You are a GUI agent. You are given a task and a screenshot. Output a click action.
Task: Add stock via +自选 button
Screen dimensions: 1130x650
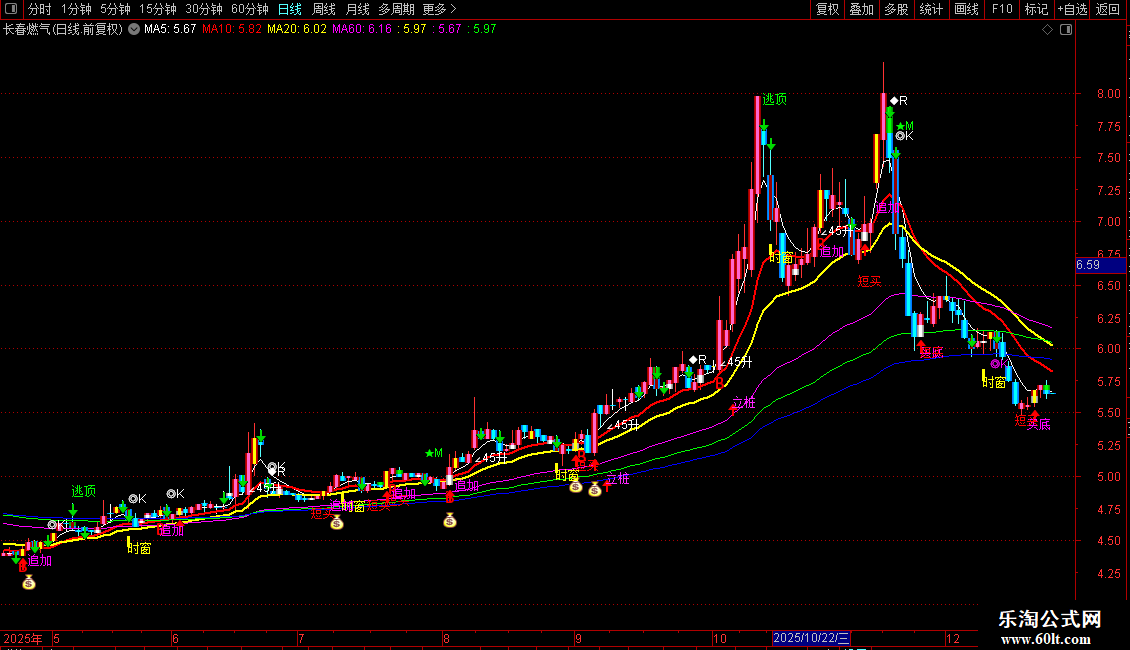pyautogui.click(x=1072, y=9)
